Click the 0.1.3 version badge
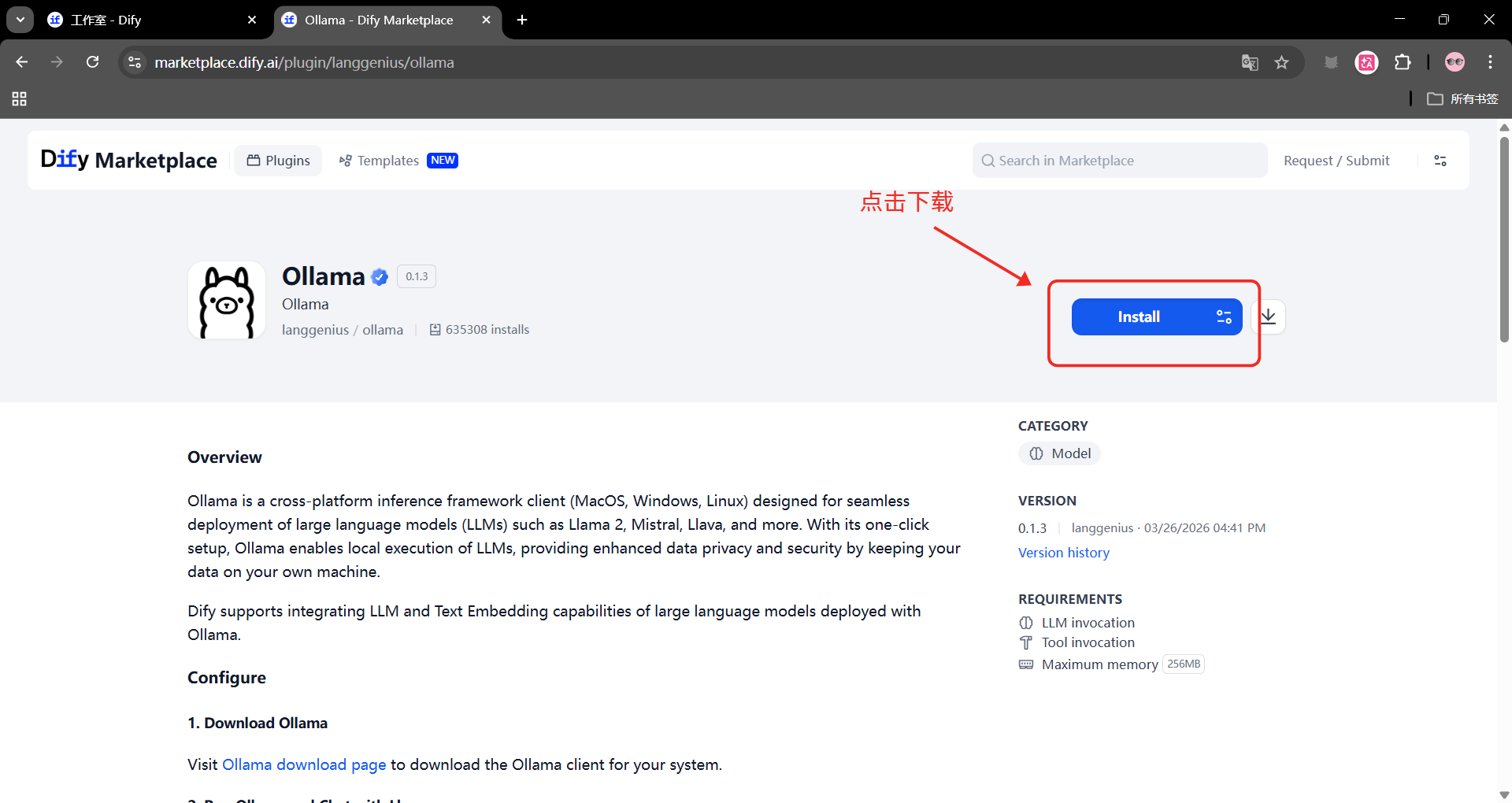 [x=417, y=276]
